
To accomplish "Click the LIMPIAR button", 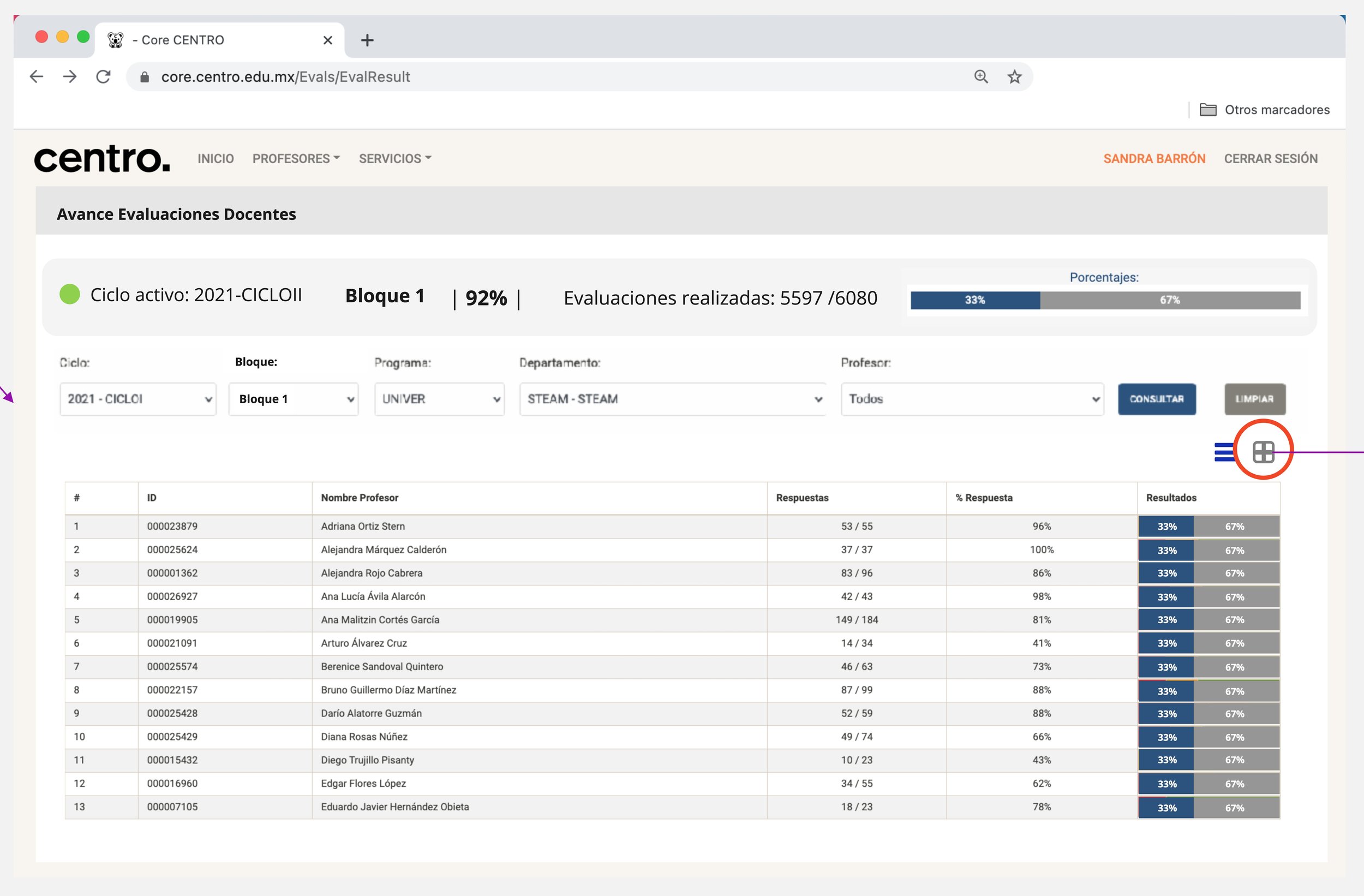I will point(1254,399).
